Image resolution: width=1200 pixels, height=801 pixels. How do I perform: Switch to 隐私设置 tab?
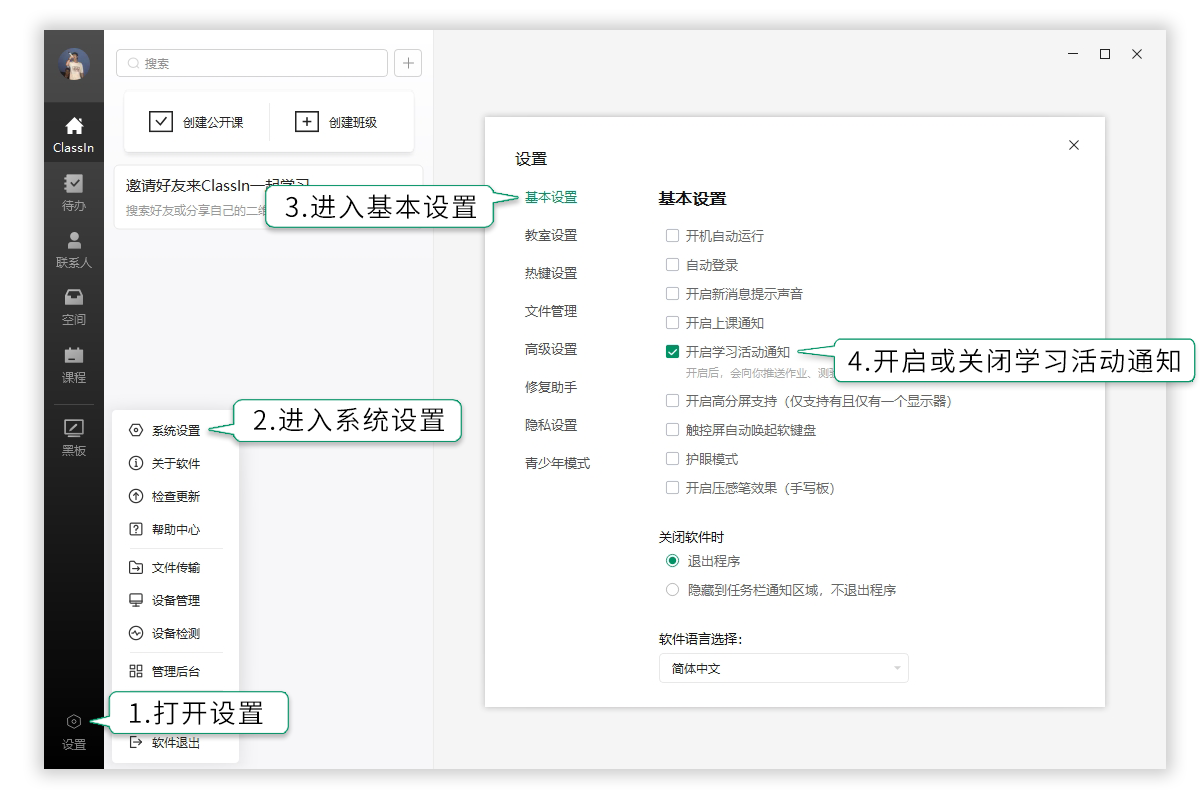(x=551, y=425)
